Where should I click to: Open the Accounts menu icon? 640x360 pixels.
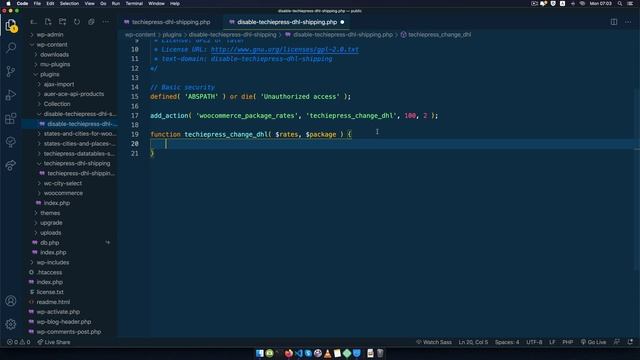[x=11, y=301]
